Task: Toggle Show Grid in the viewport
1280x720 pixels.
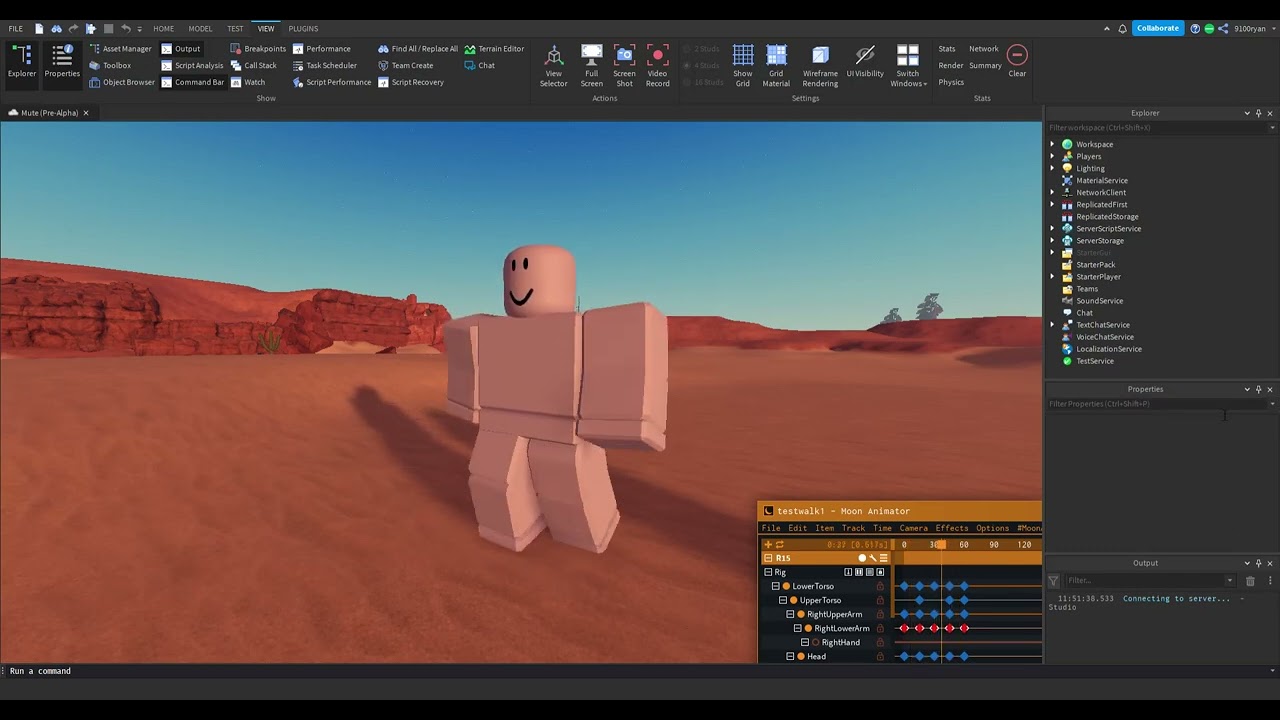Action: click(x=742, y=62)
